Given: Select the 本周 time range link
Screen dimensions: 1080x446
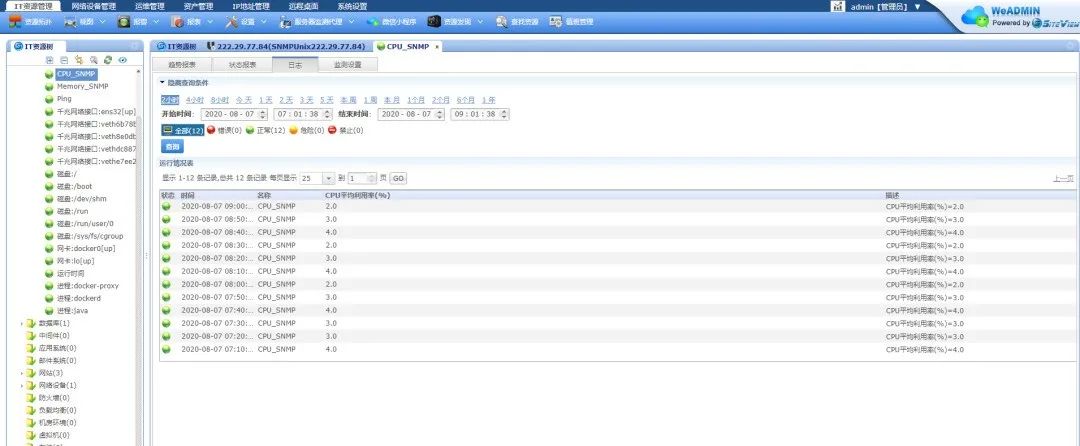Looking at the screenshot, I should pos(349,100).
